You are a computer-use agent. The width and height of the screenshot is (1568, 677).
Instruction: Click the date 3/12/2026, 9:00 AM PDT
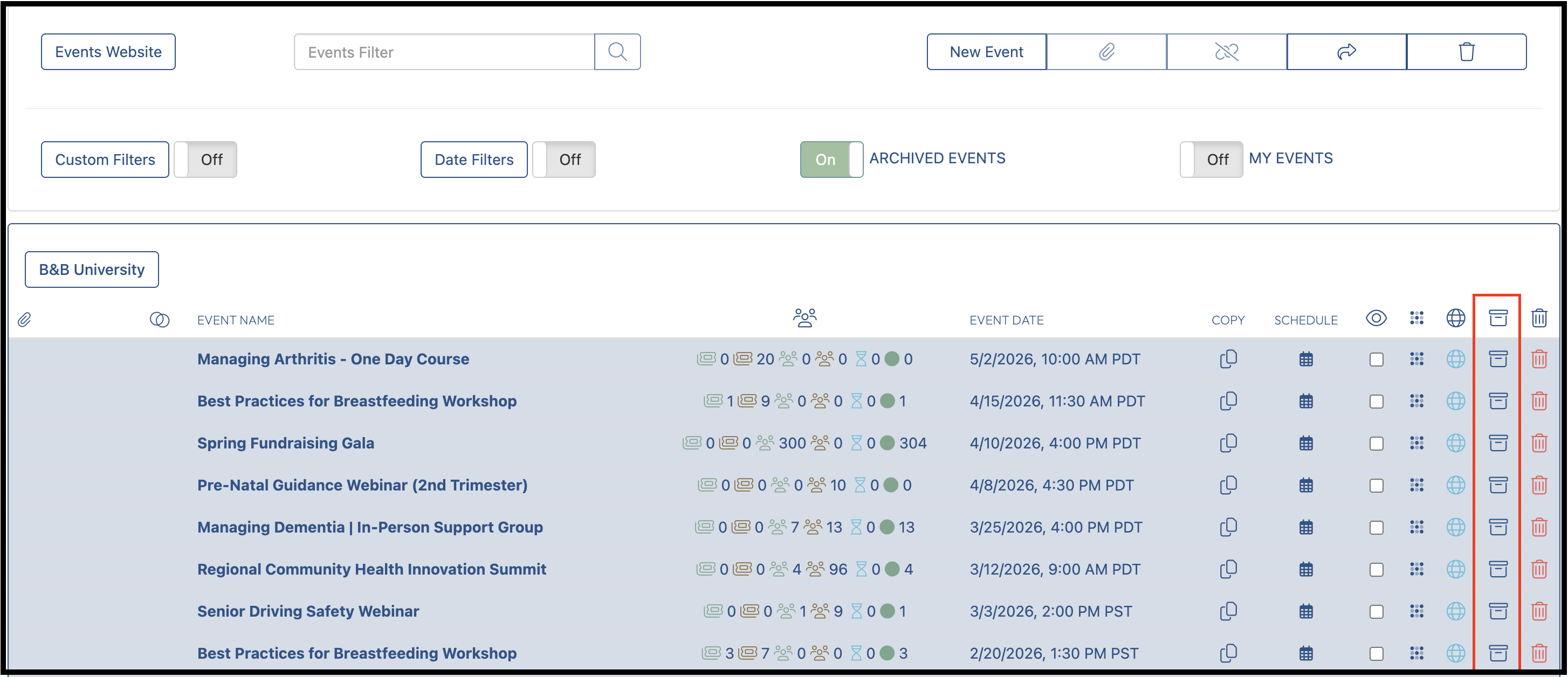[1055, 569]
